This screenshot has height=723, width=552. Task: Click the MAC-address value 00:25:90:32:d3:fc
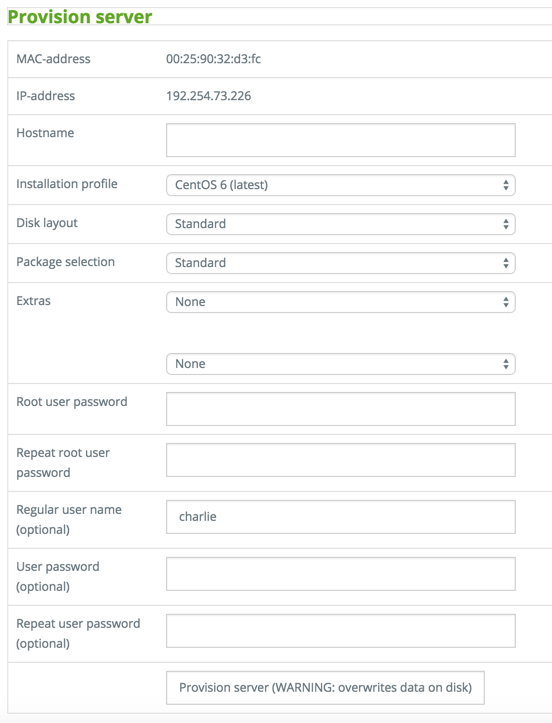click(214, 59)
